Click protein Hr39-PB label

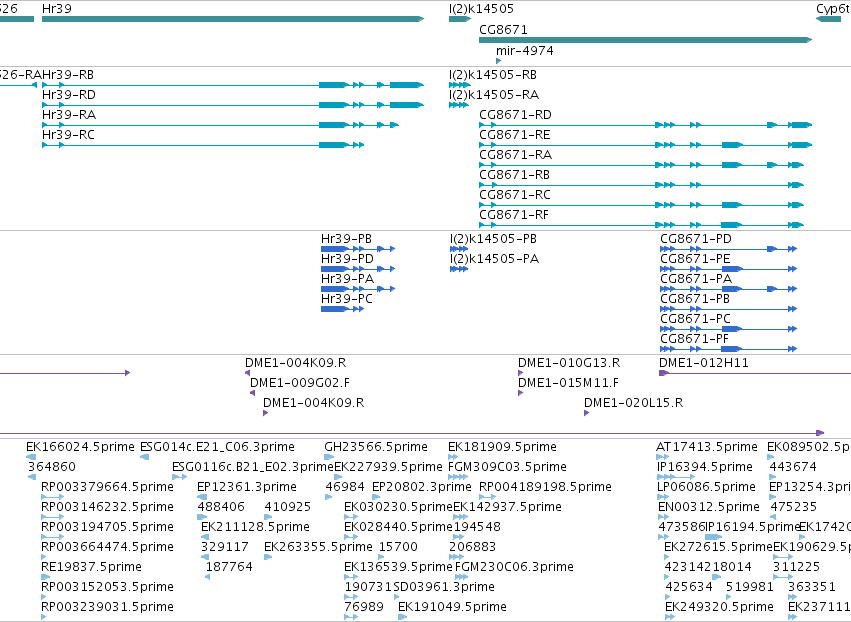[346, 239]
